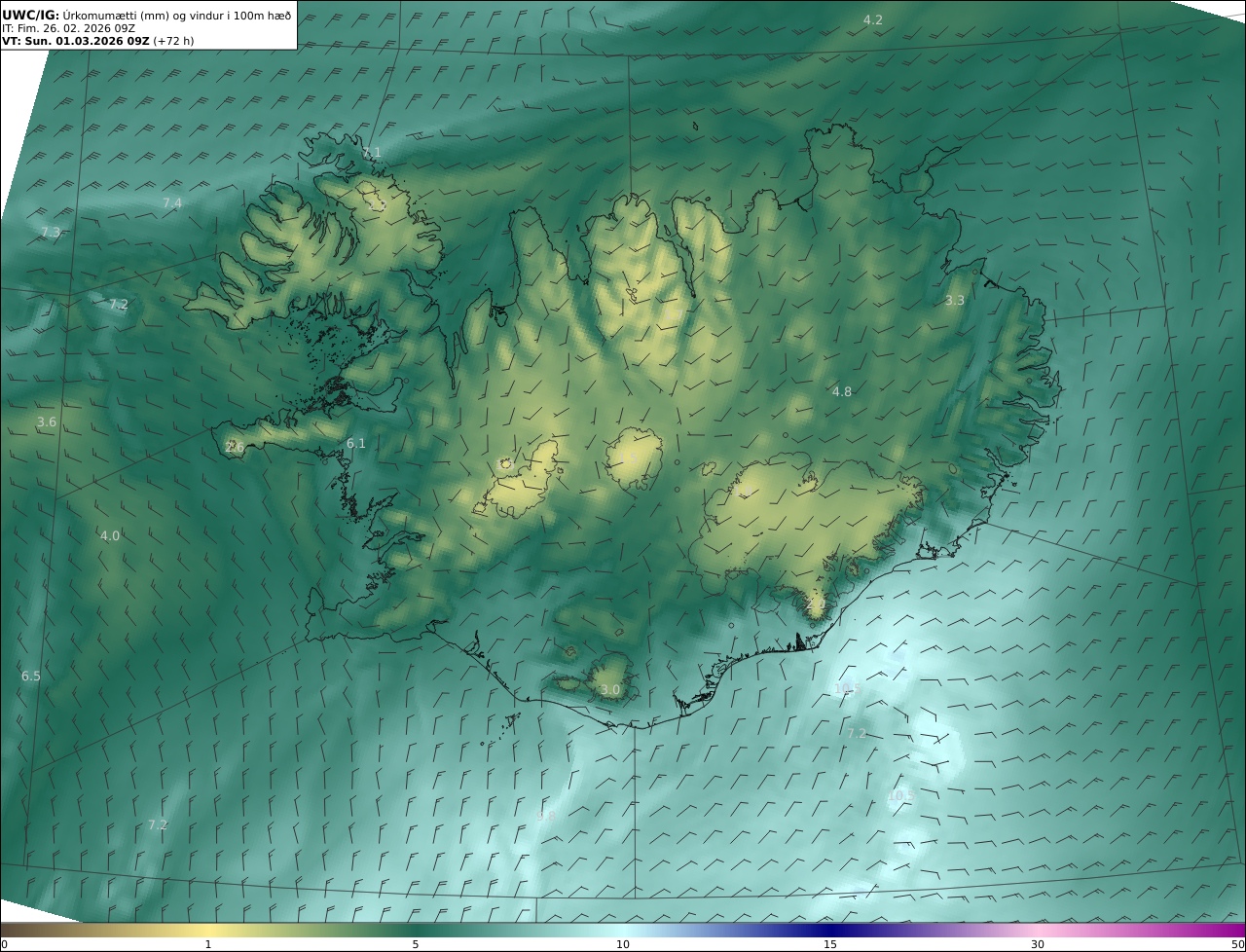
Task: Click the '50' tick on the color scale
Action: [1237, 944]
